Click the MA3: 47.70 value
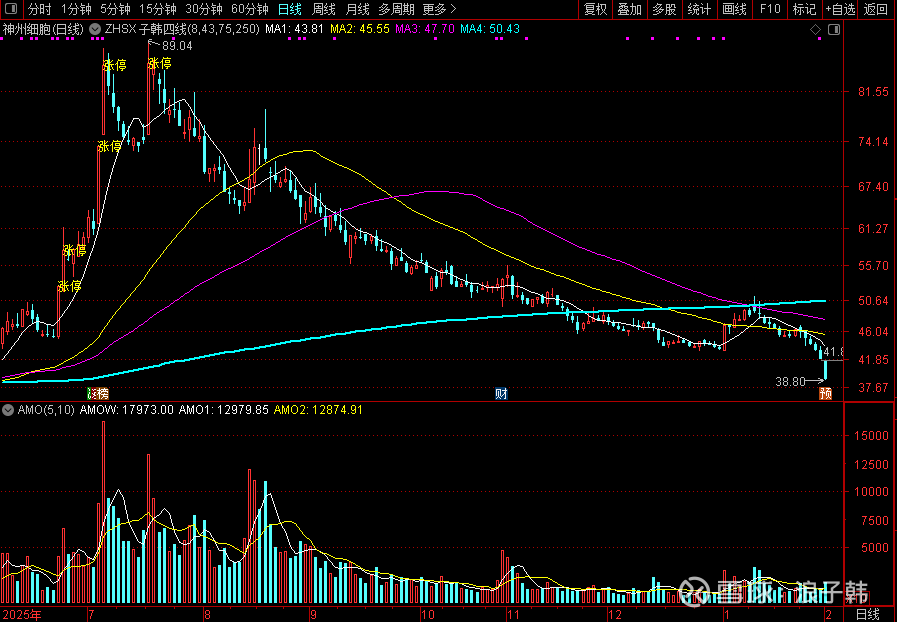Screen dimensions: 897x622 [x=425, y=29]
